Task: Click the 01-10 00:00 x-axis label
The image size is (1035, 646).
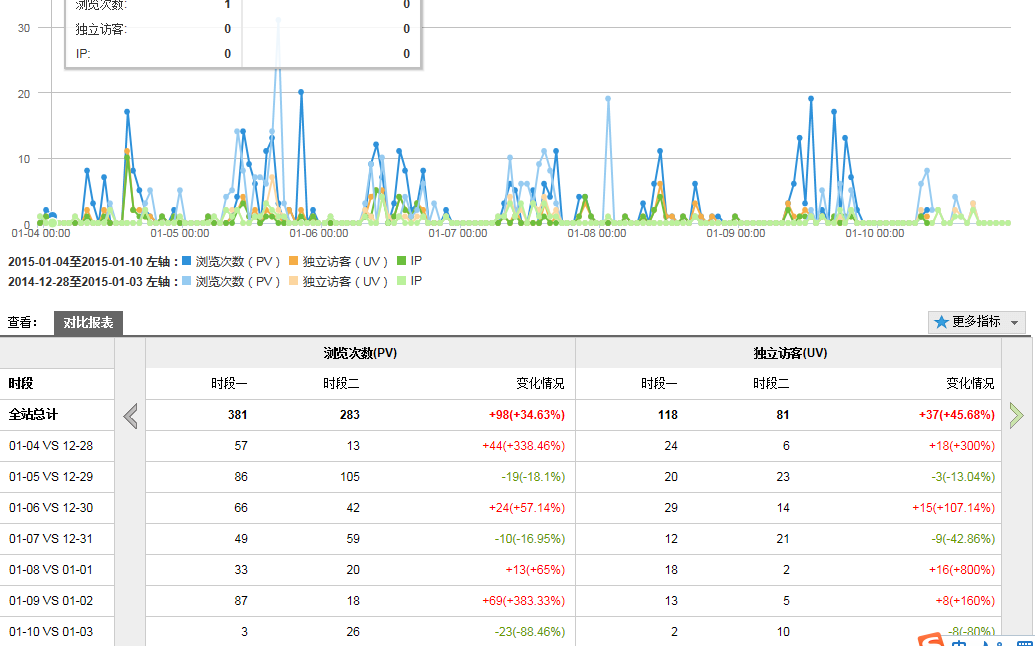Action: point(875,234)
